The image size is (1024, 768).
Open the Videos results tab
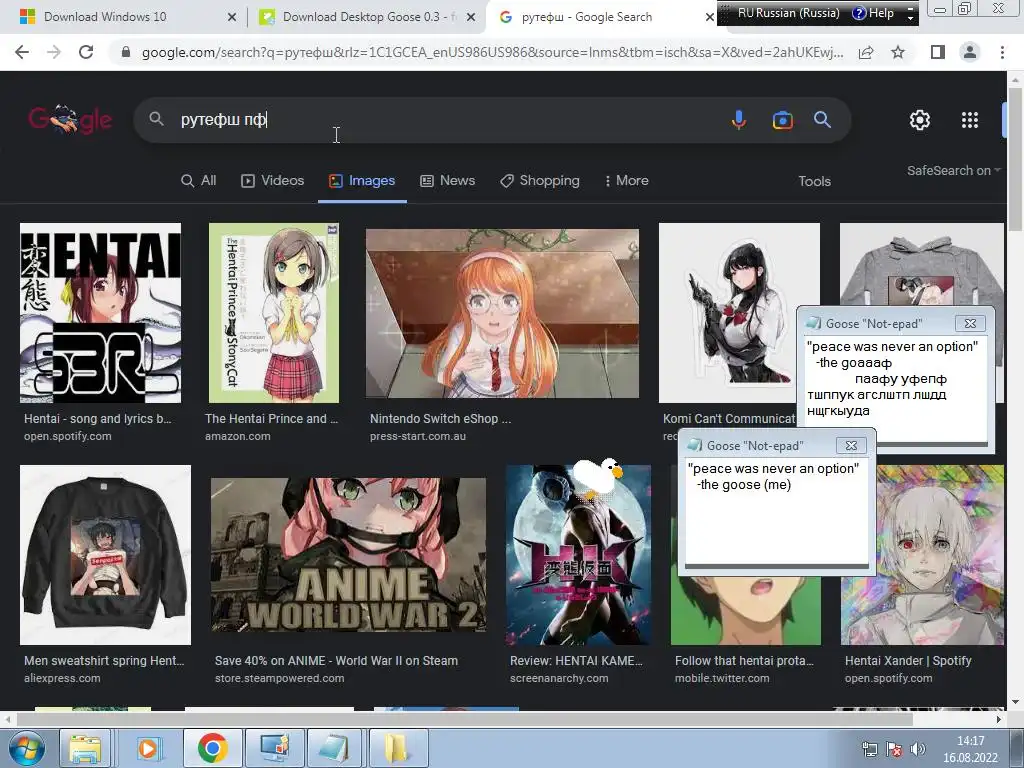[x=272, y=181]
